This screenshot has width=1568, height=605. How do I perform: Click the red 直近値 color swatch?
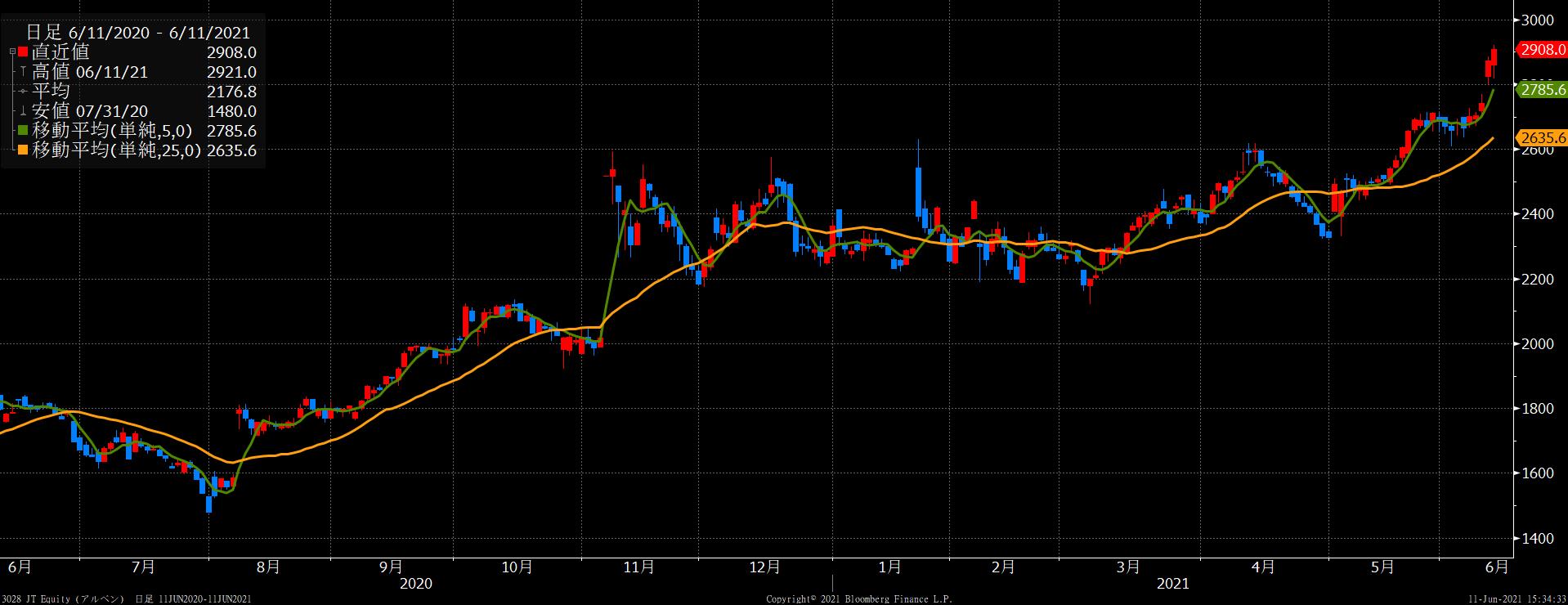pos(24,52)
